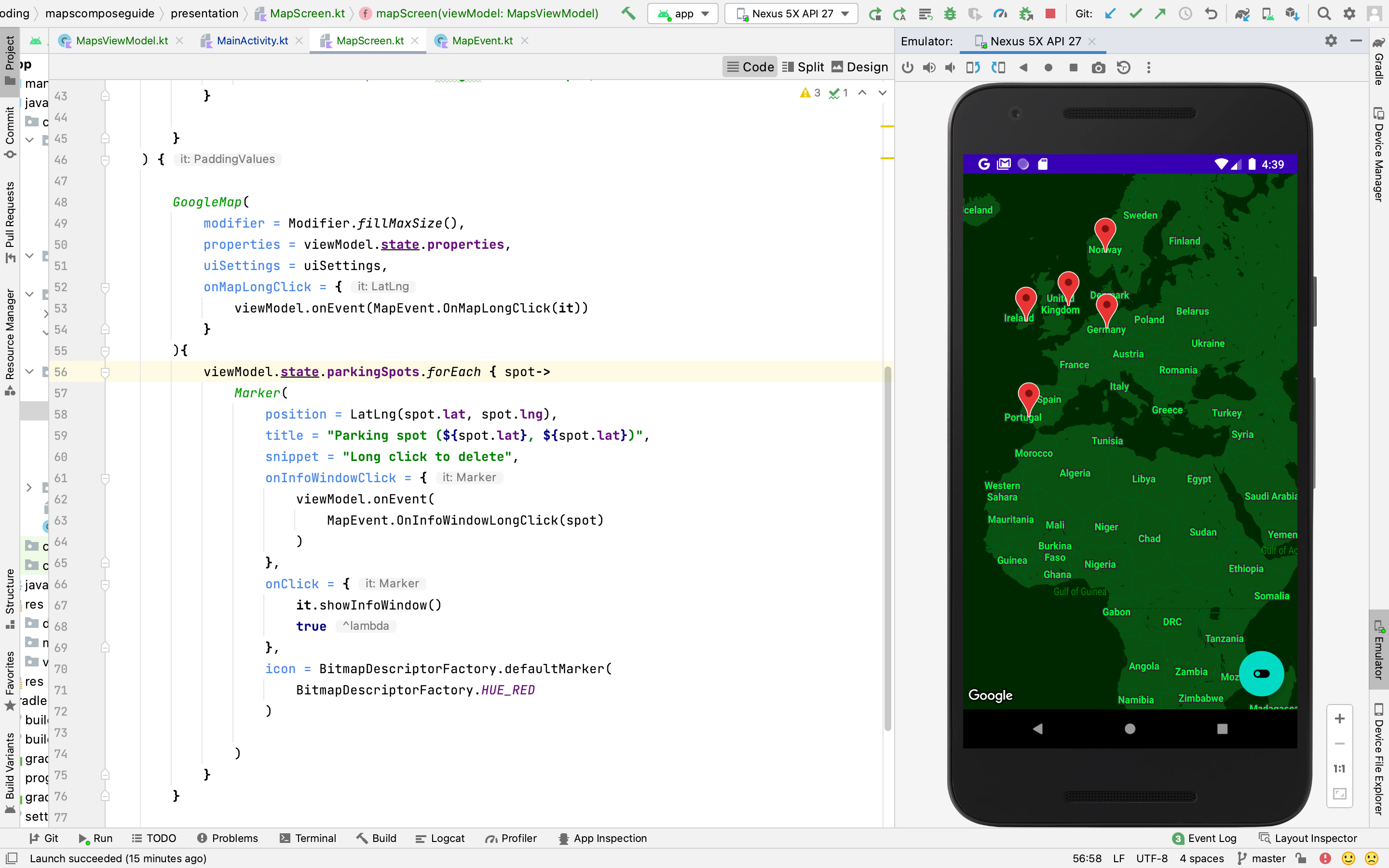The image size is (1389, 868).
Task: Stop the running app with the red square
Action: (1051, 13)
